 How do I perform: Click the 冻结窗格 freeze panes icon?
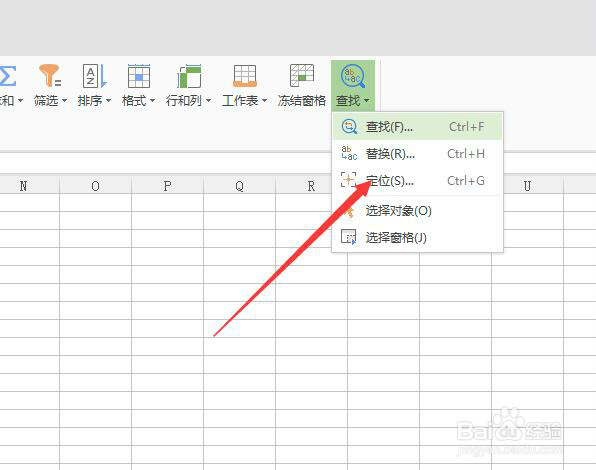pyautogui.click(x=302, y=75)
